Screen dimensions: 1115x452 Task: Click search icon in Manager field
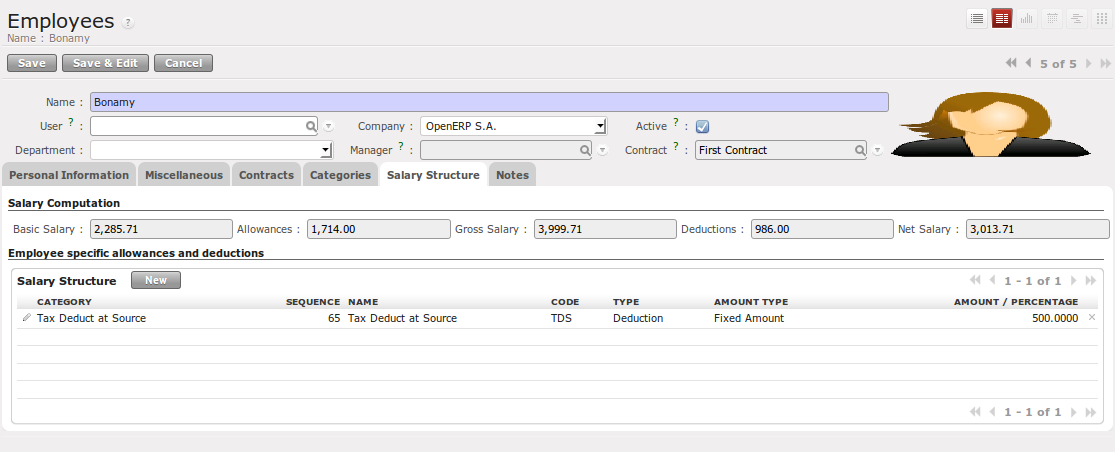(585, 150)
